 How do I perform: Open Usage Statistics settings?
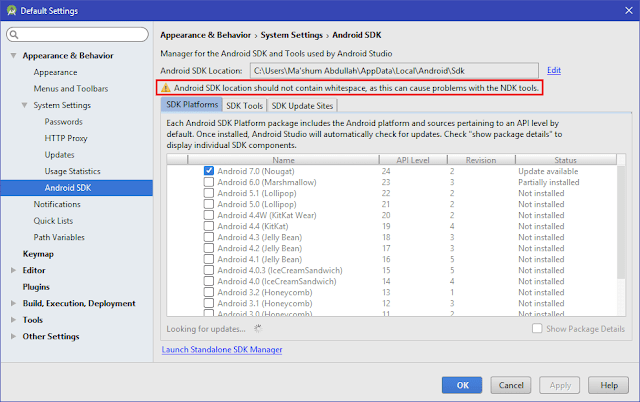click(x=73, y=171)
